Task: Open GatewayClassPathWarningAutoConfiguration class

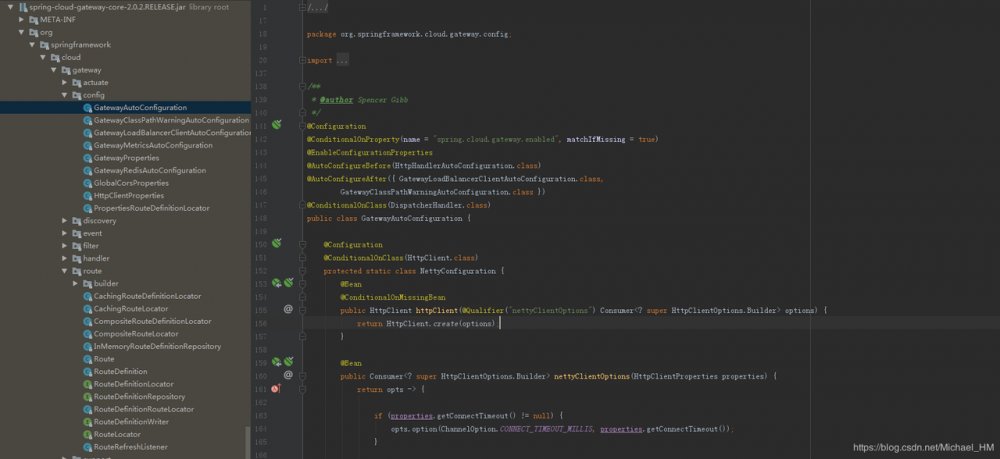Action: coord(171,120)
